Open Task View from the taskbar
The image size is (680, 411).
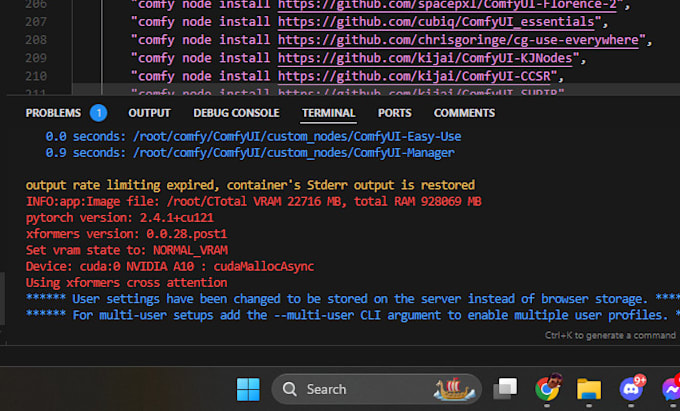[x=507, y=389]
